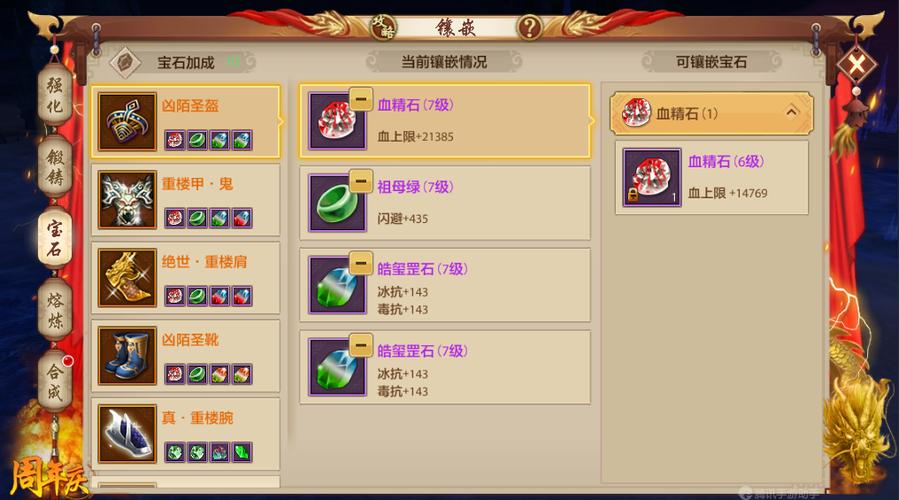Click the diamond icon beside 宝石加成

pyautogui.click(x=125, y=62)
